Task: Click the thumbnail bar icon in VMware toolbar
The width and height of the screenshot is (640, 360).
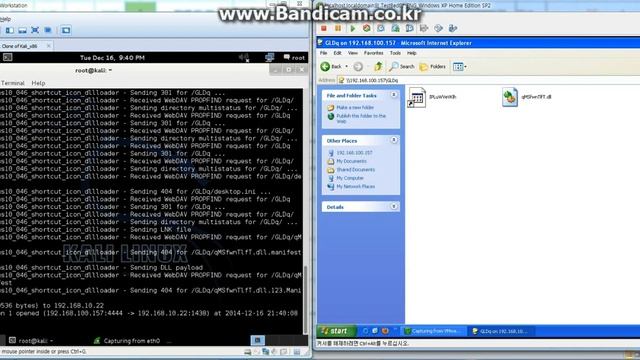Action: tap(22, 30)
